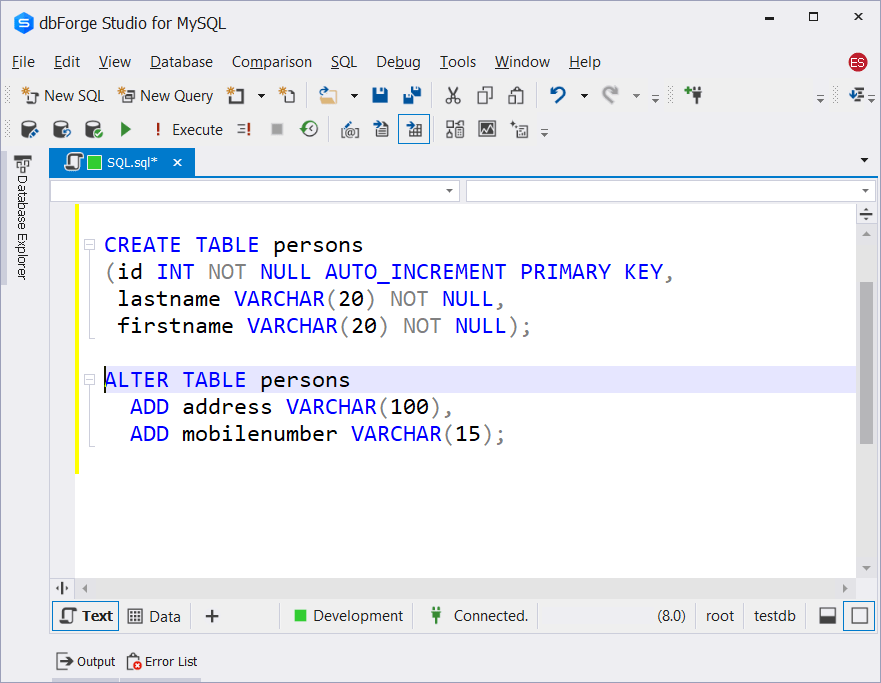The image size is (881, 683).
Task: Click the new document icon
Action: click(x=287, y=96)
